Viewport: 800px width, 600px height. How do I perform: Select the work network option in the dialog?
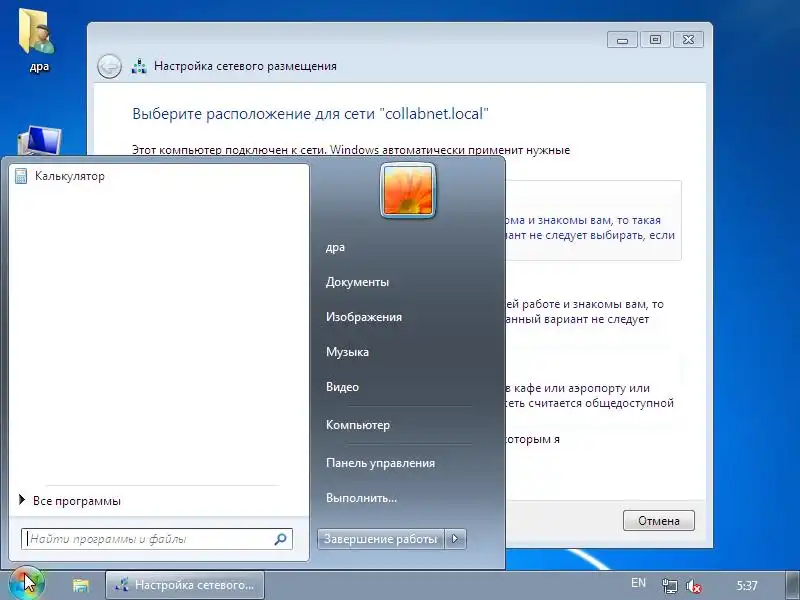point(592,311)
